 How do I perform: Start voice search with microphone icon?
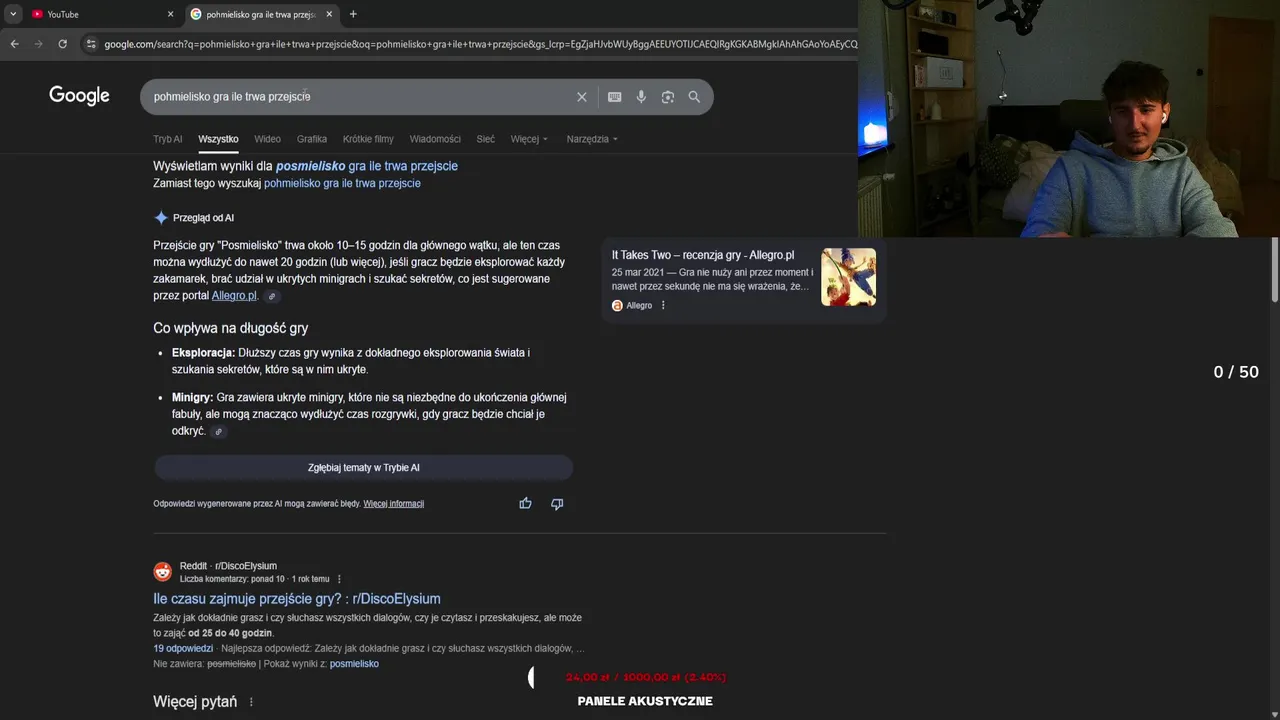[641, 97]
